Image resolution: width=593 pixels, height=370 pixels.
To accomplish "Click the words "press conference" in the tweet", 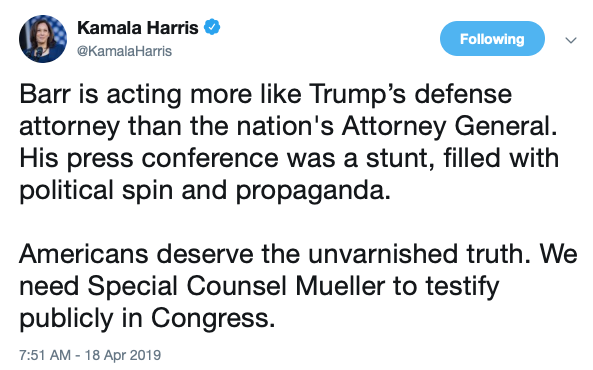I will click(x=172, y=159).
